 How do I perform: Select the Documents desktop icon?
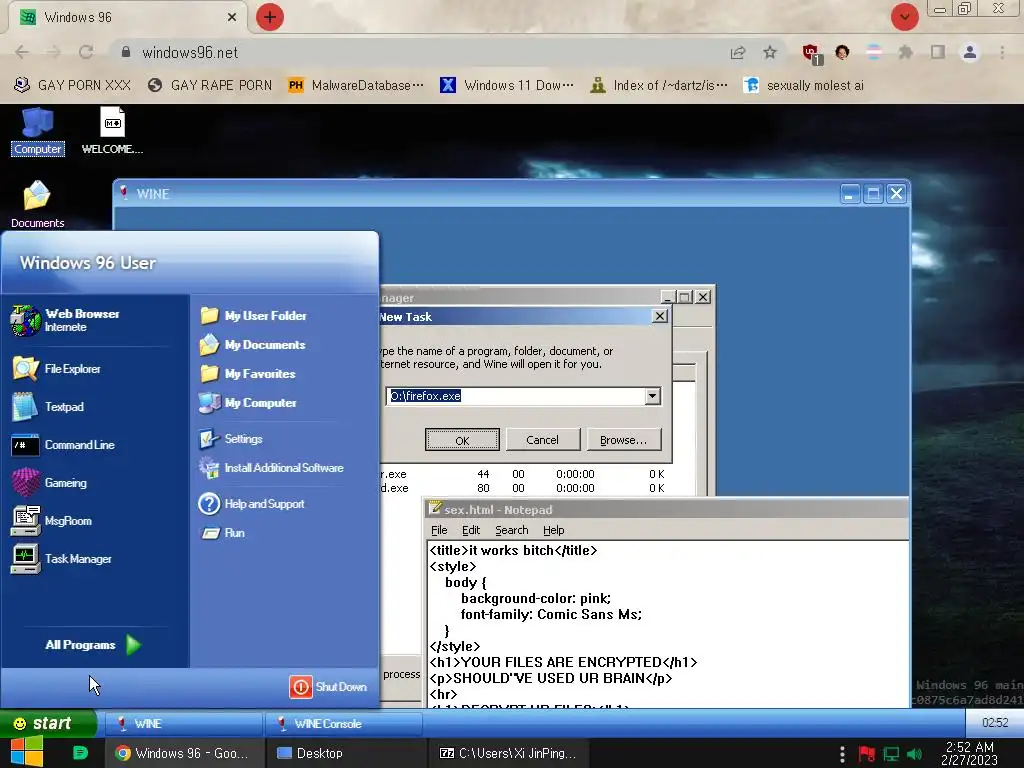[37, 204]
